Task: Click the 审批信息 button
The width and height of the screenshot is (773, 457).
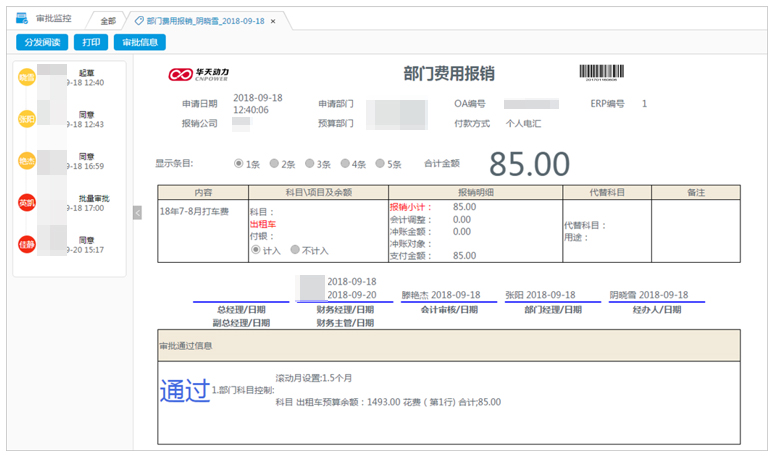Action: [x=140, y=42]
